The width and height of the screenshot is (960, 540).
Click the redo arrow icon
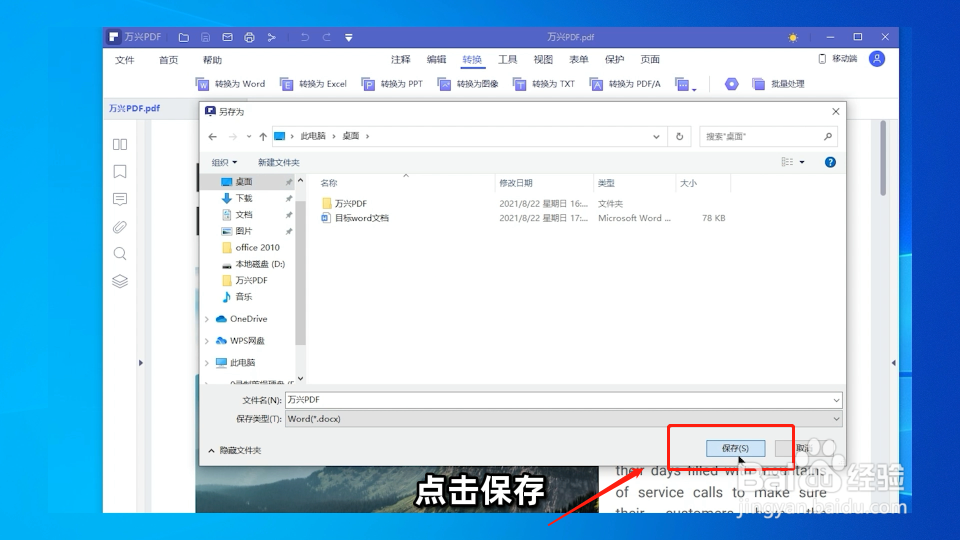click(x=326, y=37)
